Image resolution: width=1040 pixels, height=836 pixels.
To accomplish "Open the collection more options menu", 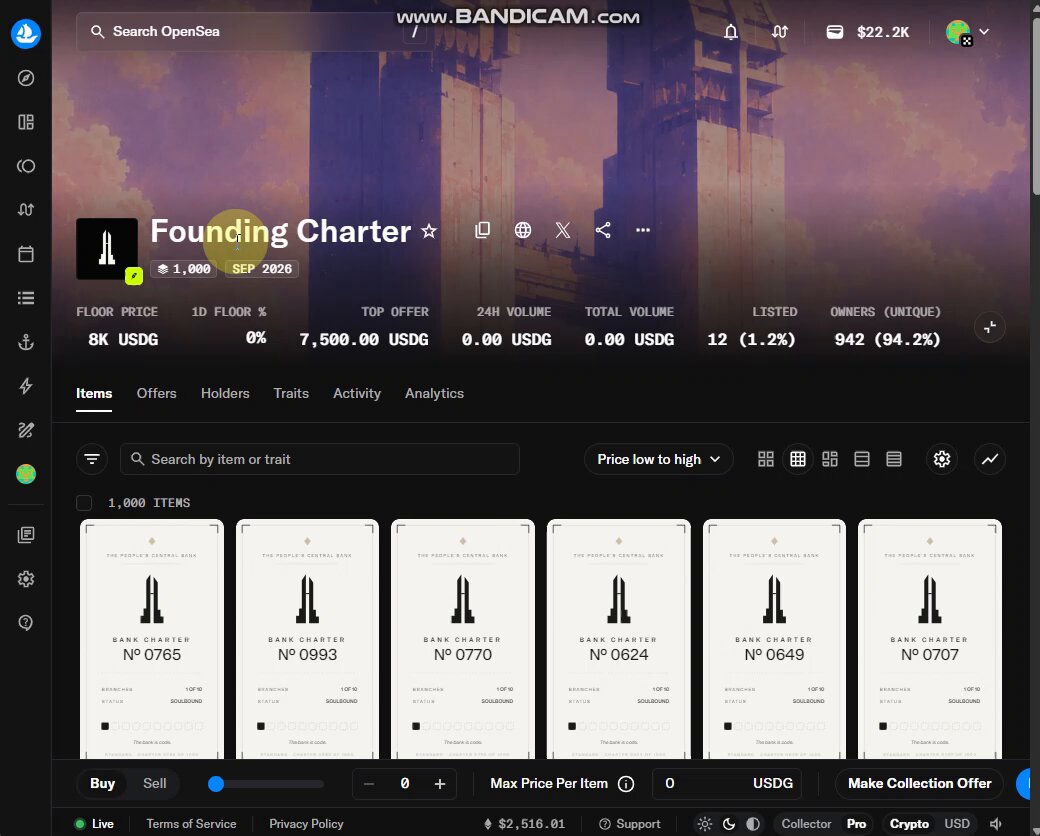I will (643, 230).
